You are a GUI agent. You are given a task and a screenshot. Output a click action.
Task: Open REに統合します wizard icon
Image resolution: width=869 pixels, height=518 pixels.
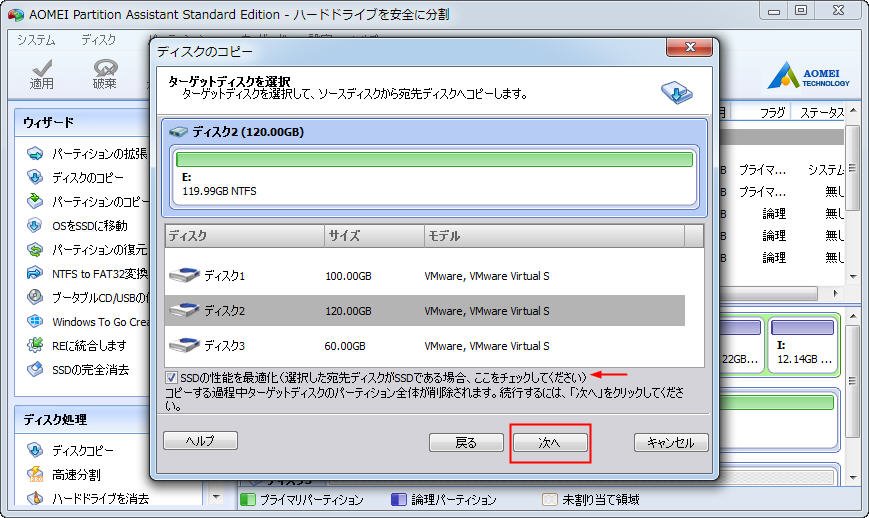(35, 345)
